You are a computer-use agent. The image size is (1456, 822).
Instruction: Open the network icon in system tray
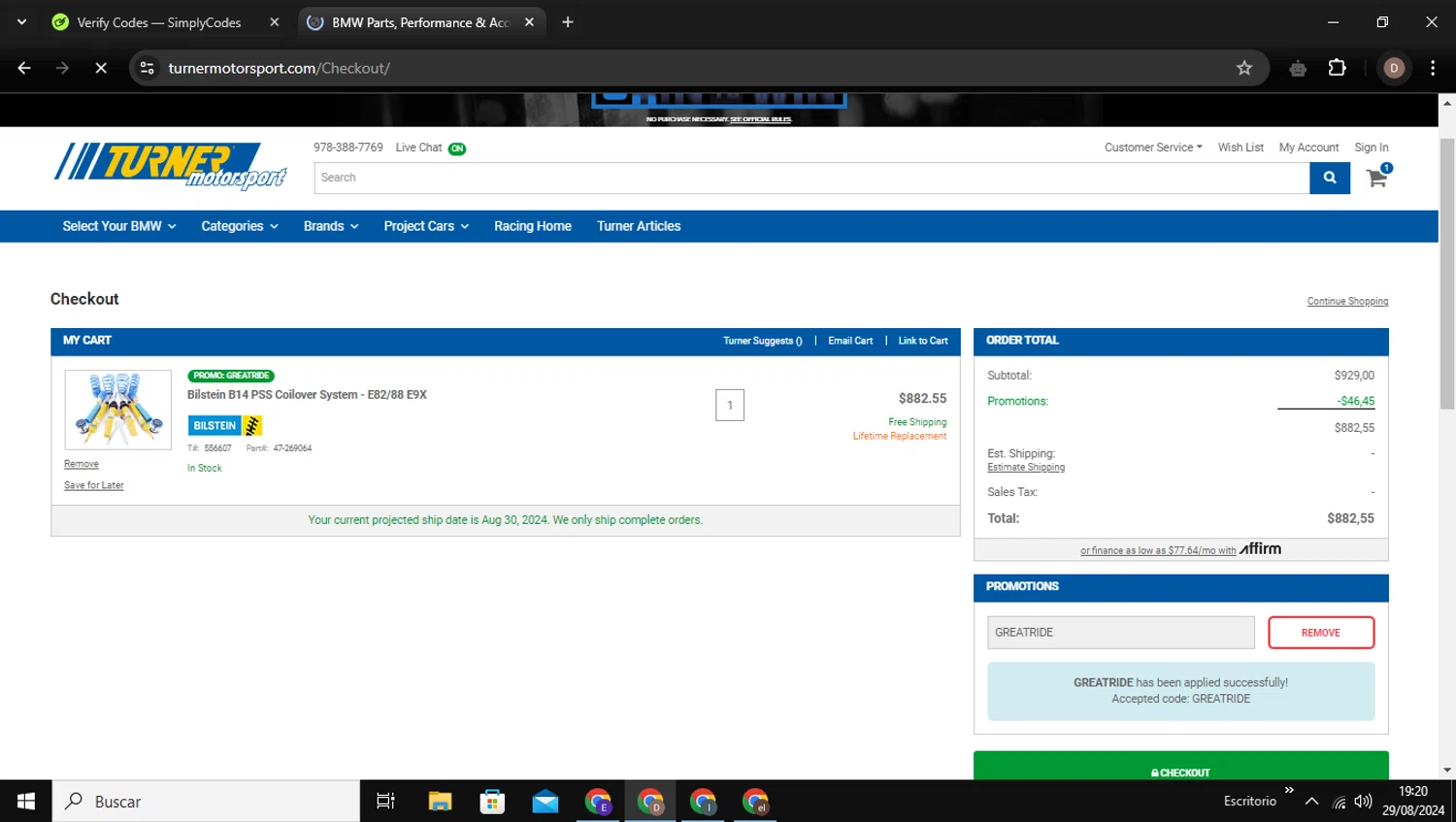pyautogui.click(x=1340, y=802)
